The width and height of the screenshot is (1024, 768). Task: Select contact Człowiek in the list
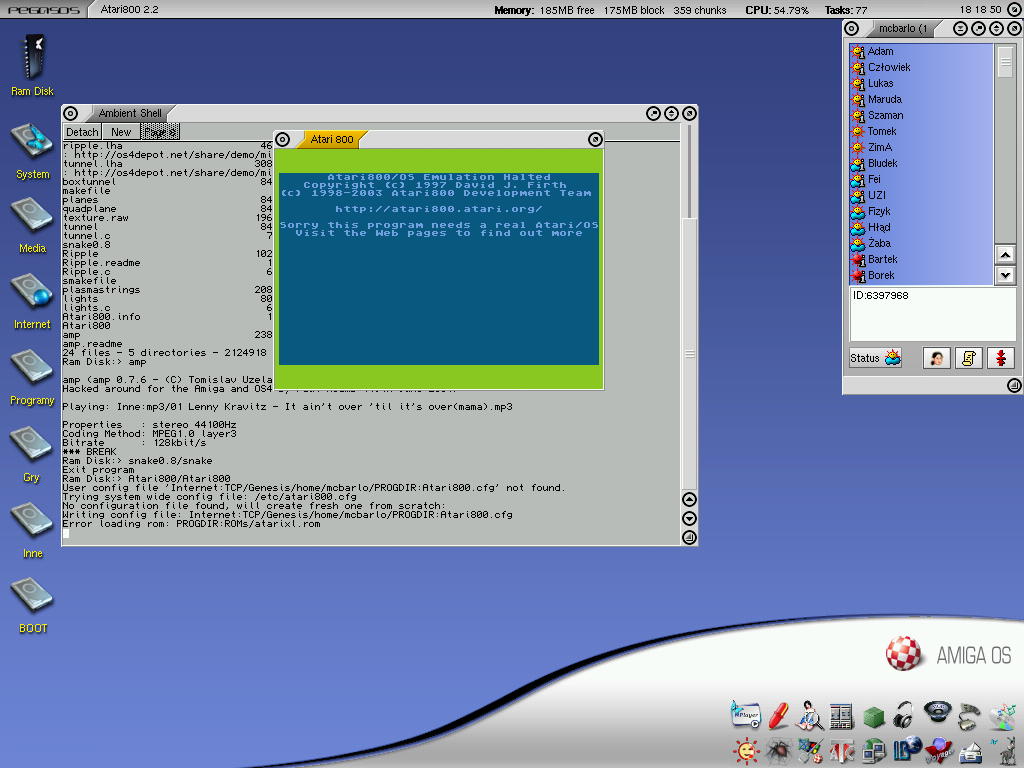[x=921, y=67]
